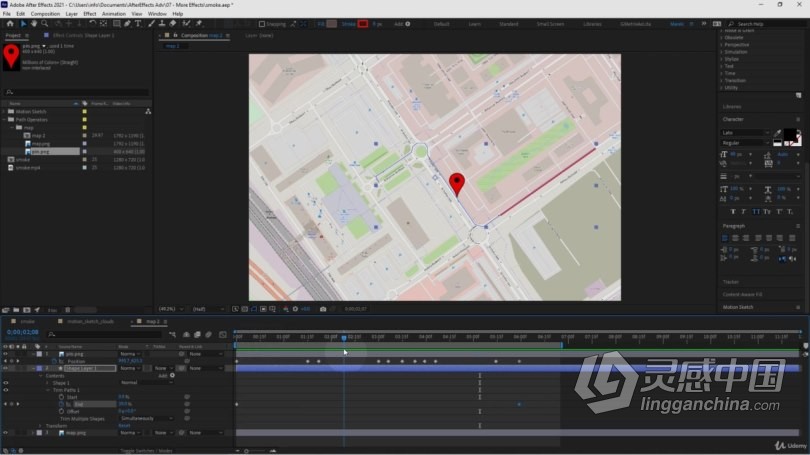
Task: Select the Pen tool
Action: (128, 24)
